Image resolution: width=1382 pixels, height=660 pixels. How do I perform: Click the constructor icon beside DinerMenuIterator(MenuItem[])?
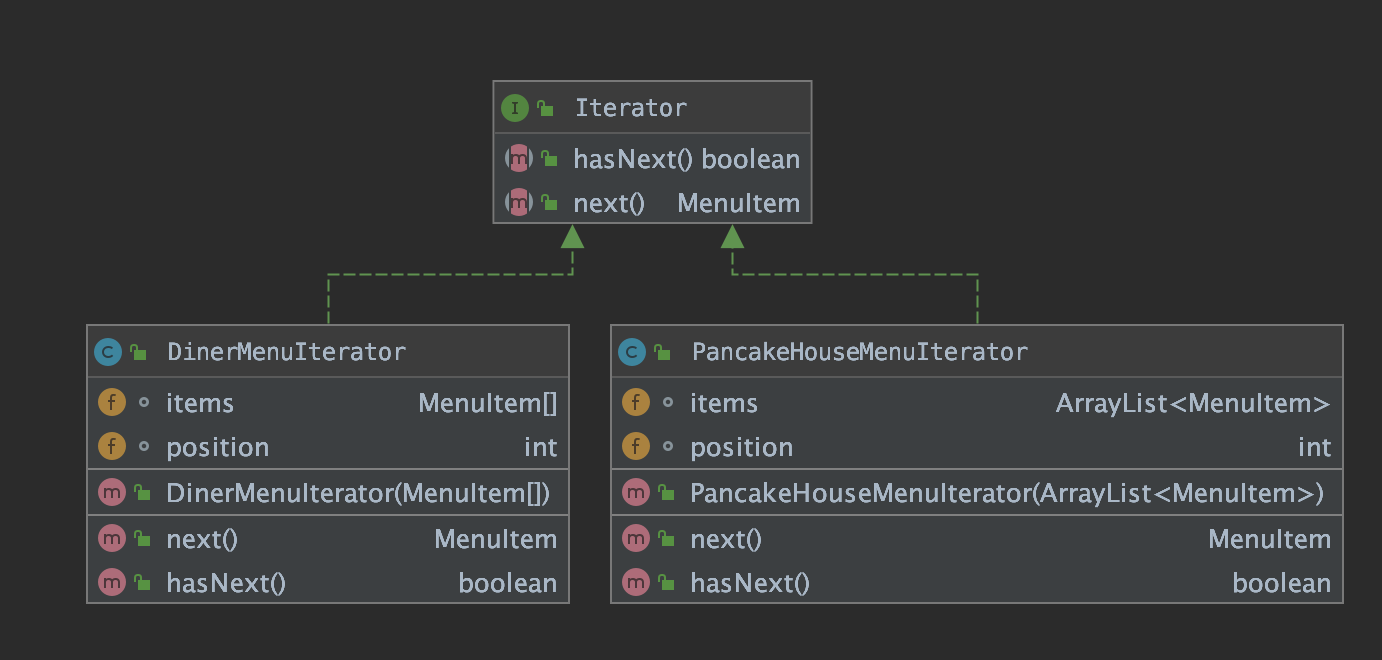tap(112, 491)
